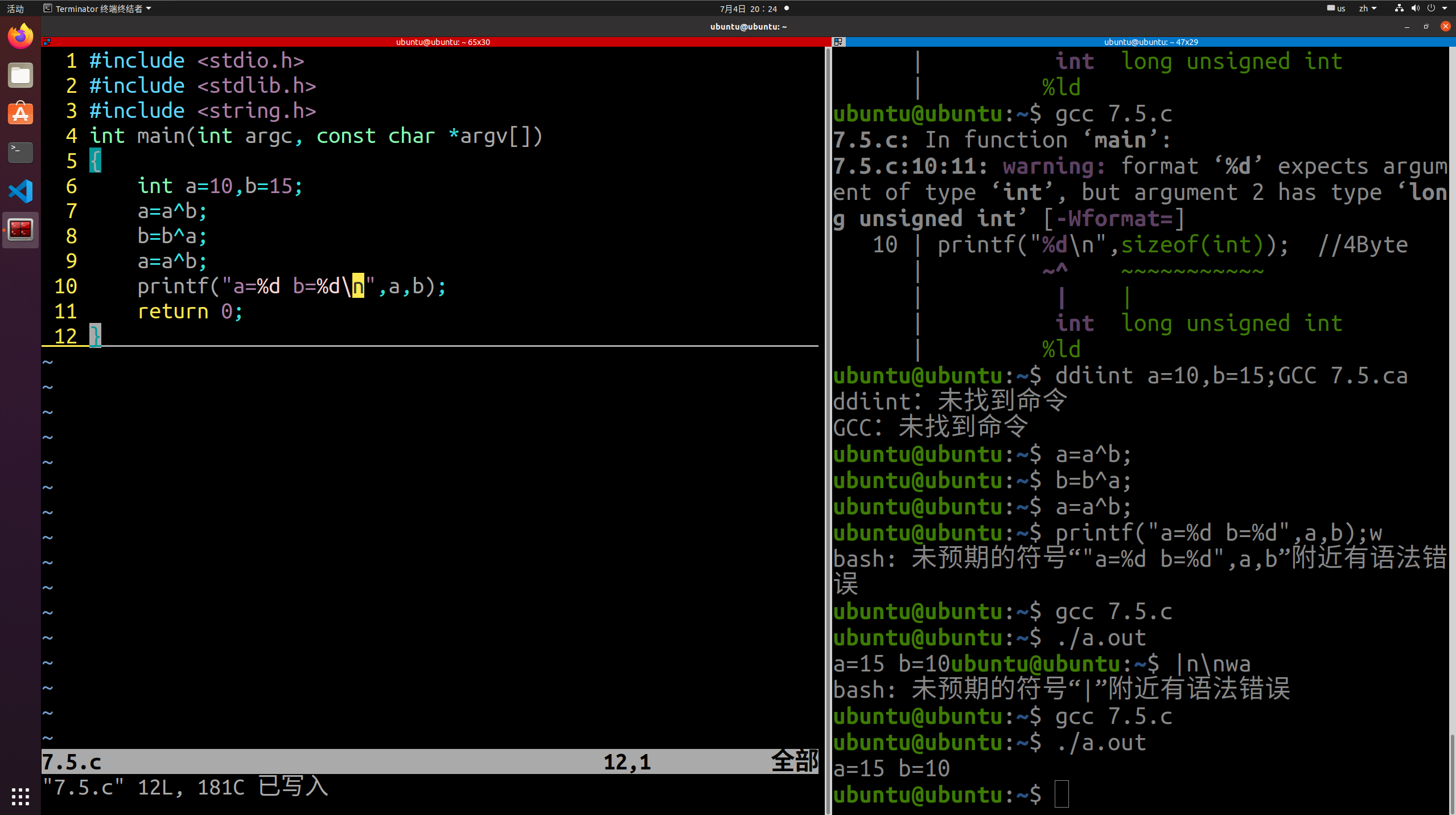The width and height of the screenshot is (1456, 815).
Task: Open the date and time calendar menu
Action: point(748,9)
